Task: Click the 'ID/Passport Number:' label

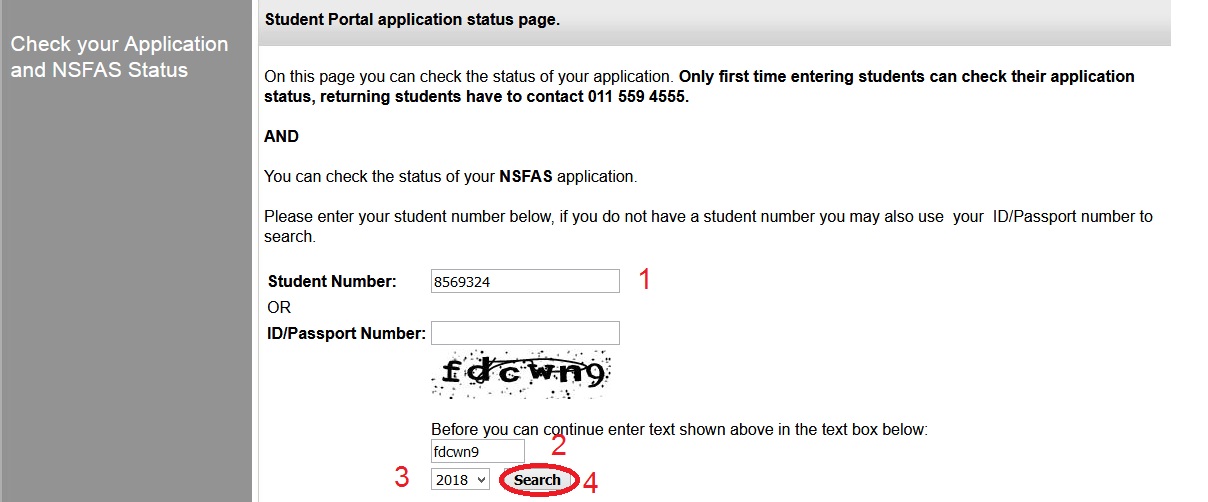Action: (x=346, y=333)
